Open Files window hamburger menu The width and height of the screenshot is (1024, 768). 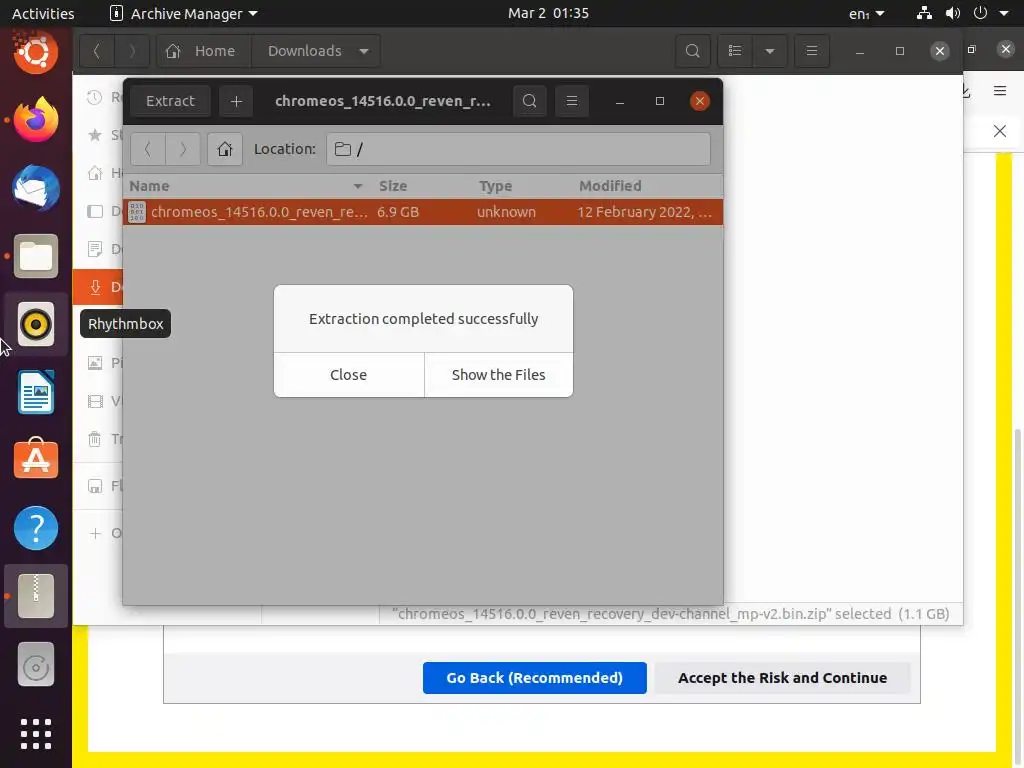click(x=812, y=51)
